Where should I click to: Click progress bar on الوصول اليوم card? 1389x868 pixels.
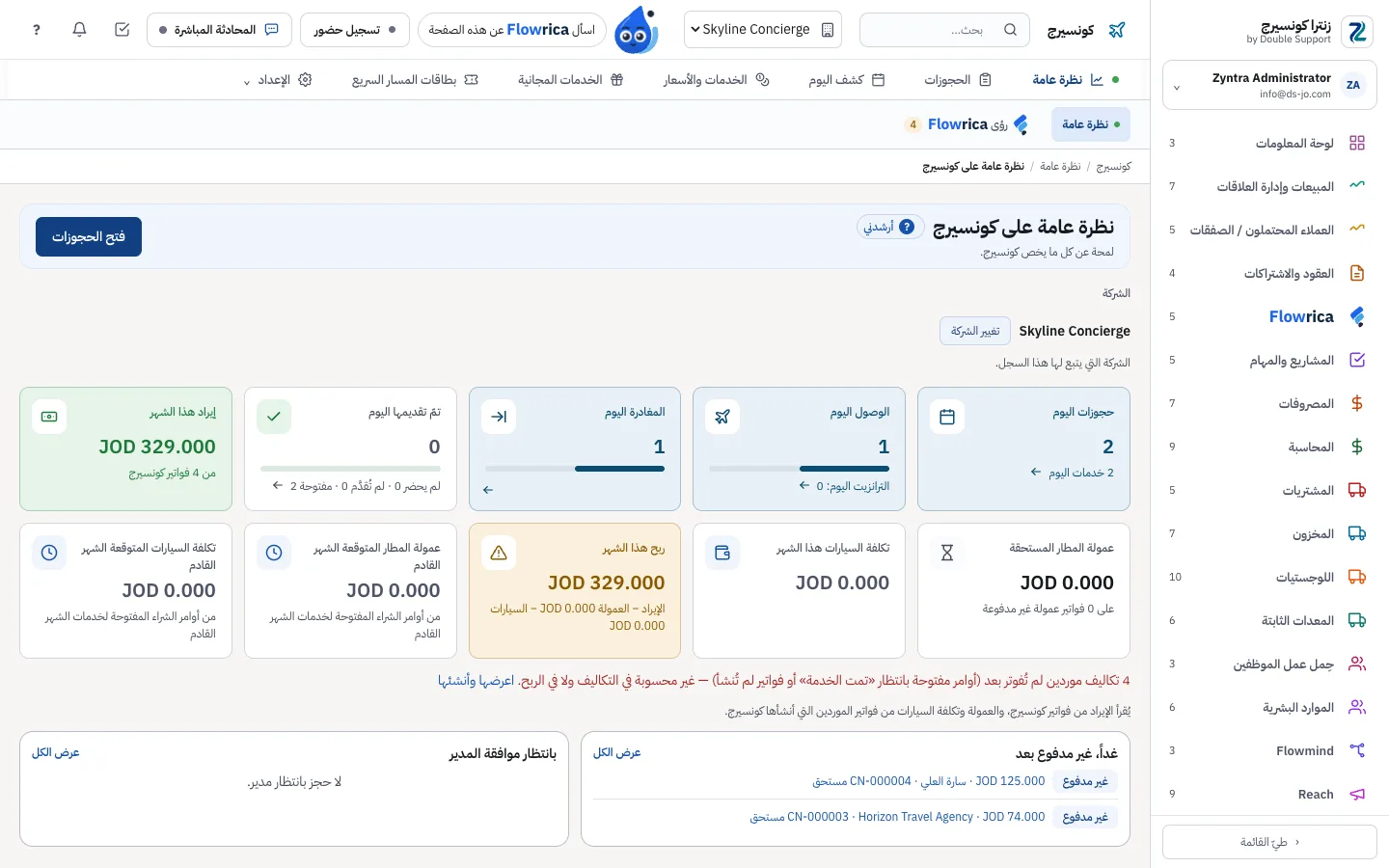click(x=799, y=469)
